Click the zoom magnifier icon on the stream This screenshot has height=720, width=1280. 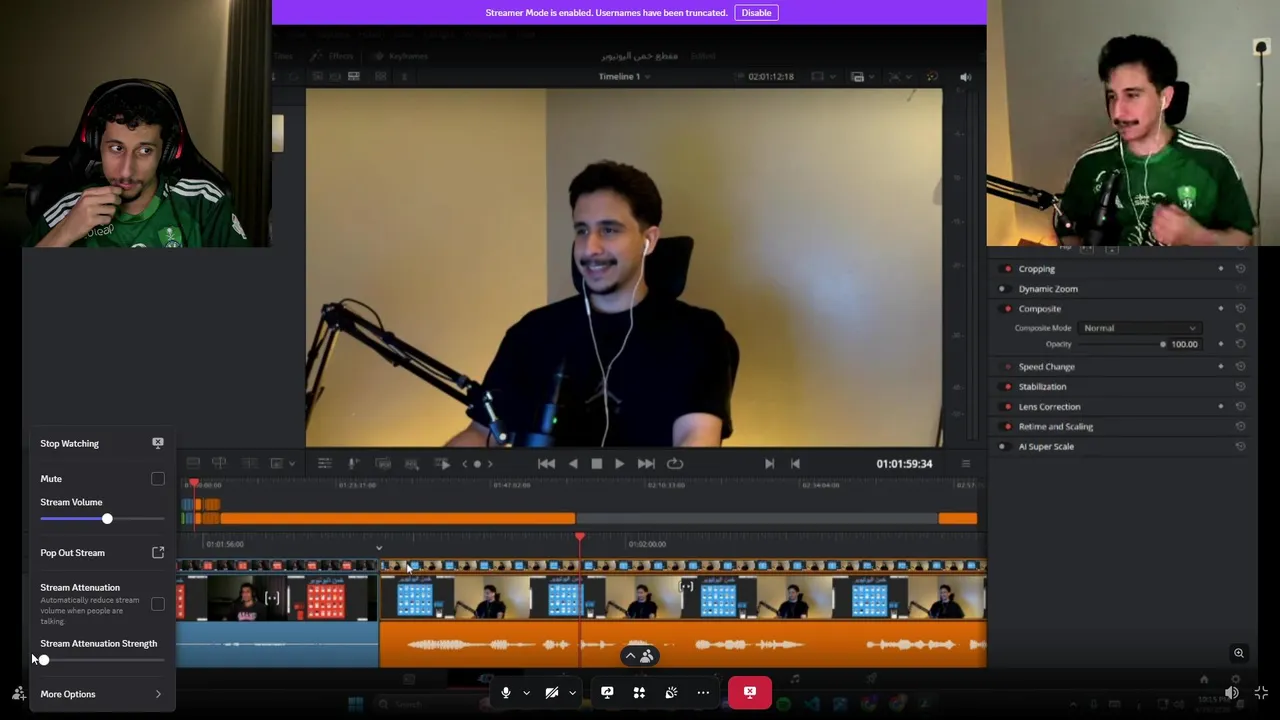1239,653
